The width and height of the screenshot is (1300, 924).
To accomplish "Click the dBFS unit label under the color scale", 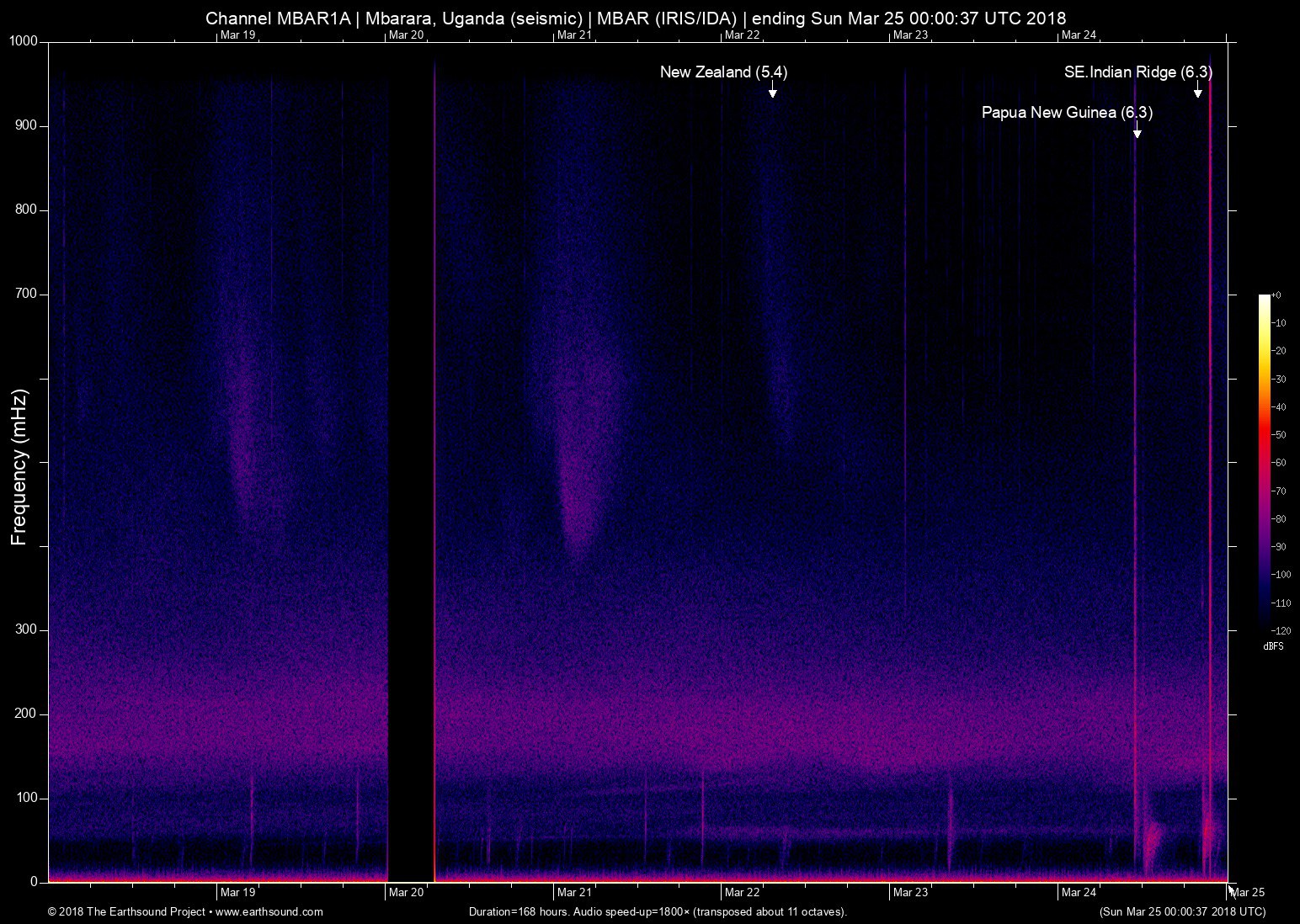I will tap(1273, 646).
